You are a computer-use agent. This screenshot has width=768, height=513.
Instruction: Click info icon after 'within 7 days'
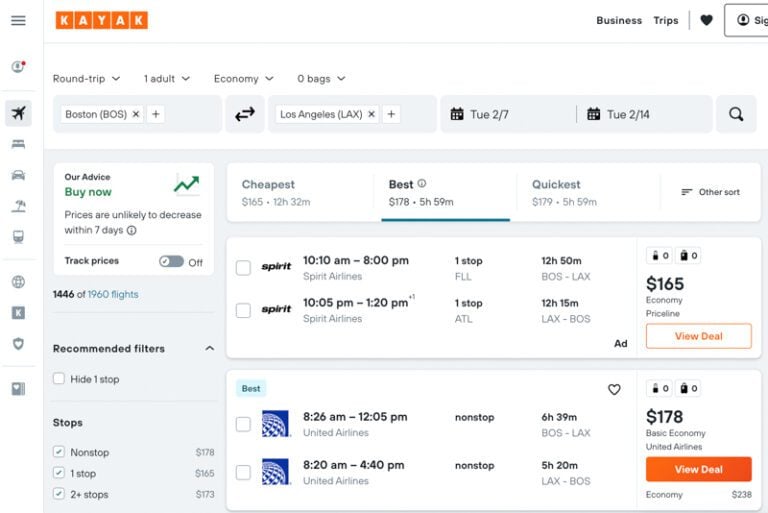(x=132, y=230)
